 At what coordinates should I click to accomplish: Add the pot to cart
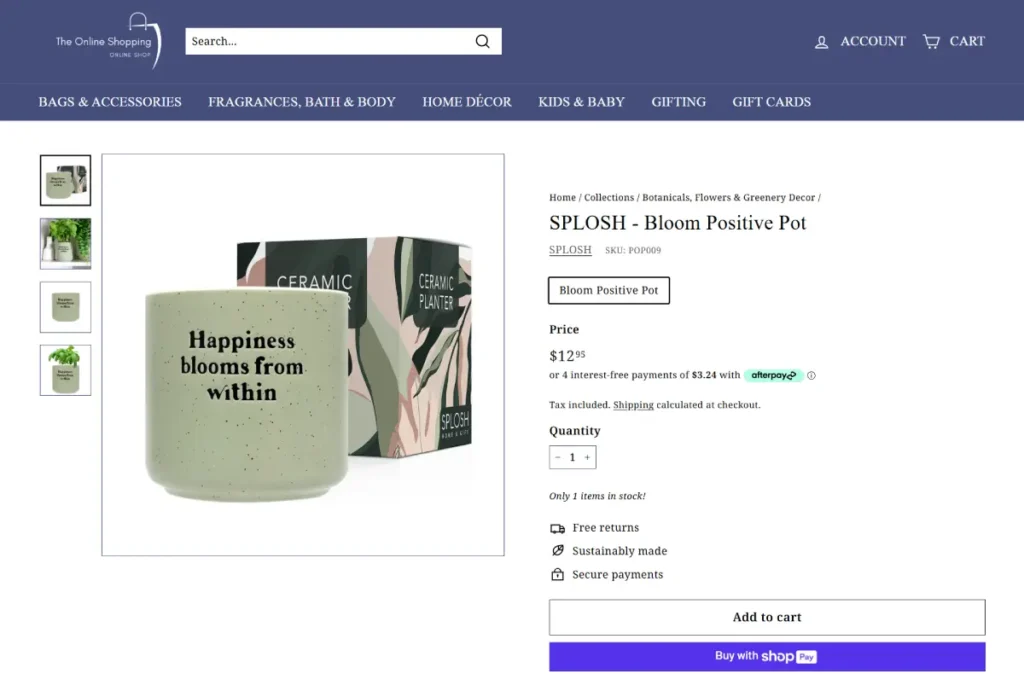(767, 617)
